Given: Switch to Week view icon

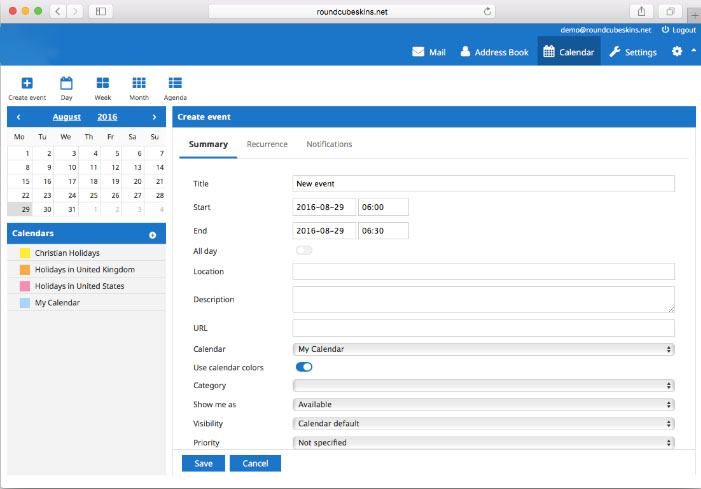Looking at the screenshot, I should coord(102,83).
